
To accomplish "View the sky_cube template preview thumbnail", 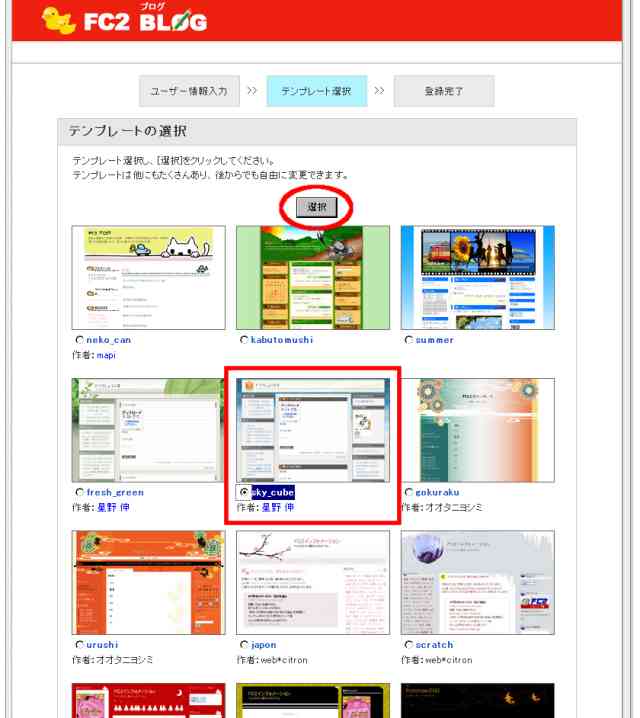I will coord(313,430).
